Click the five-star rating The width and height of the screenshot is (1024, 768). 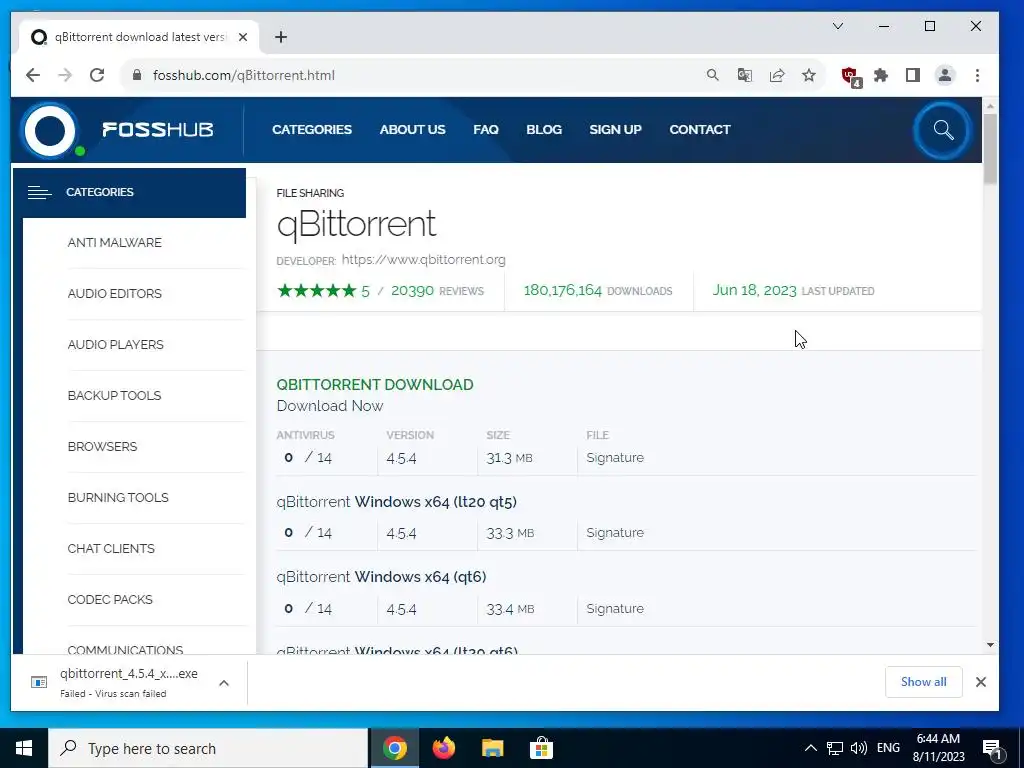coord(317,291)
